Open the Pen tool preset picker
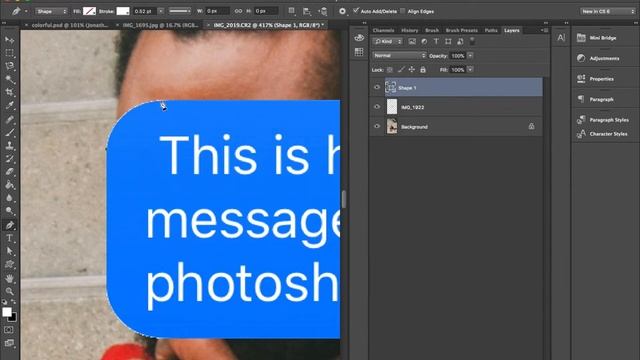 coord(26,11)
